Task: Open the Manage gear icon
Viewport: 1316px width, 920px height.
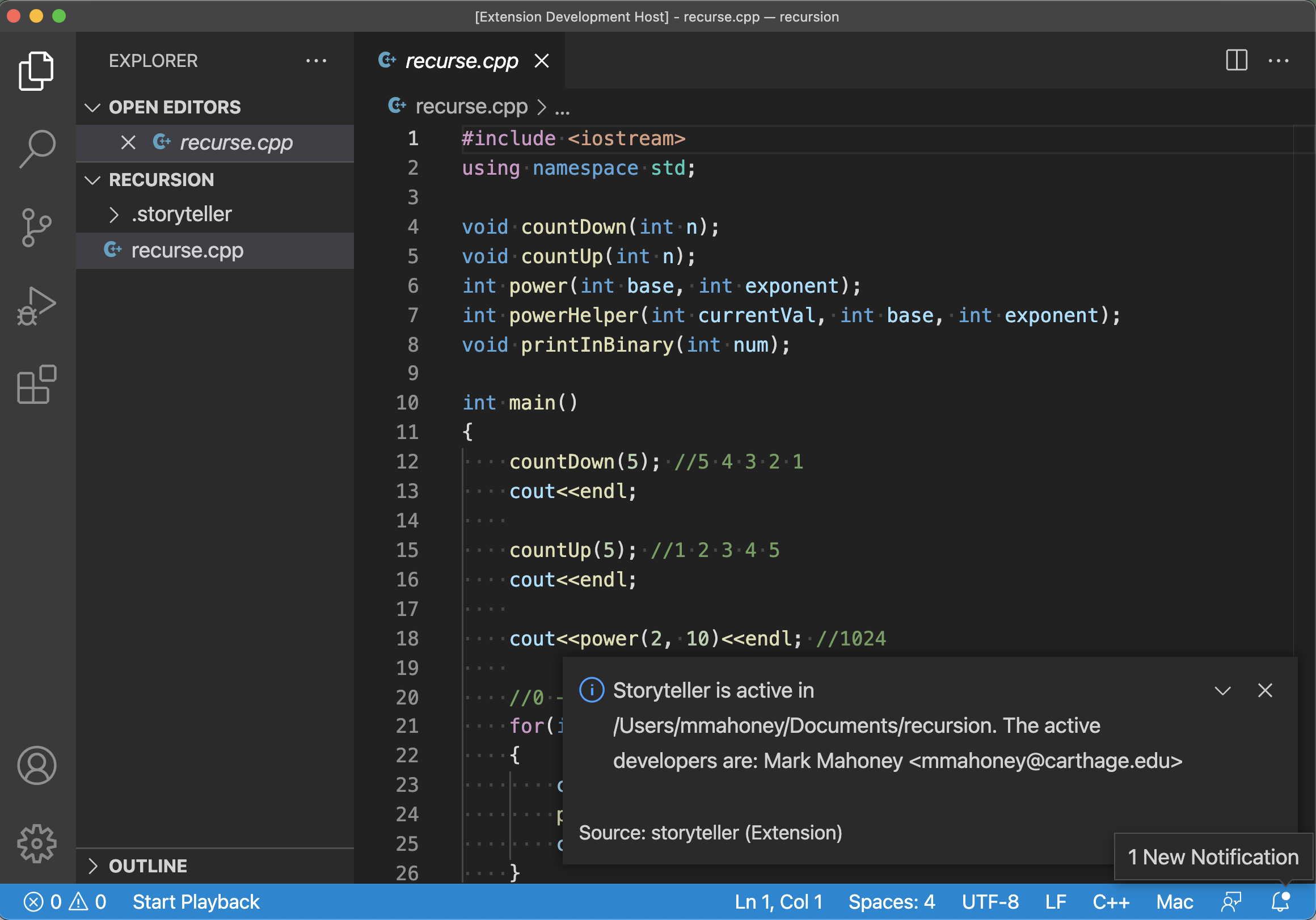Action: pos(37,843)
